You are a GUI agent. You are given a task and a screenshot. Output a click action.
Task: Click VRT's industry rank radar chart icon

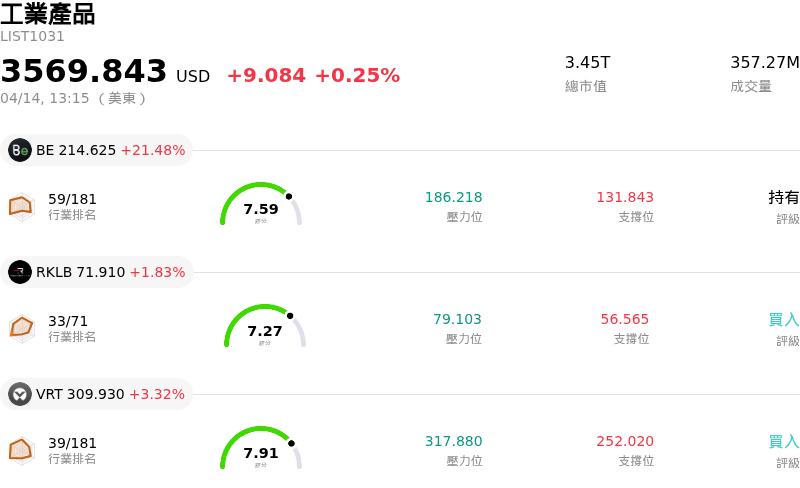pyautogui.click(x=22, y=450)
